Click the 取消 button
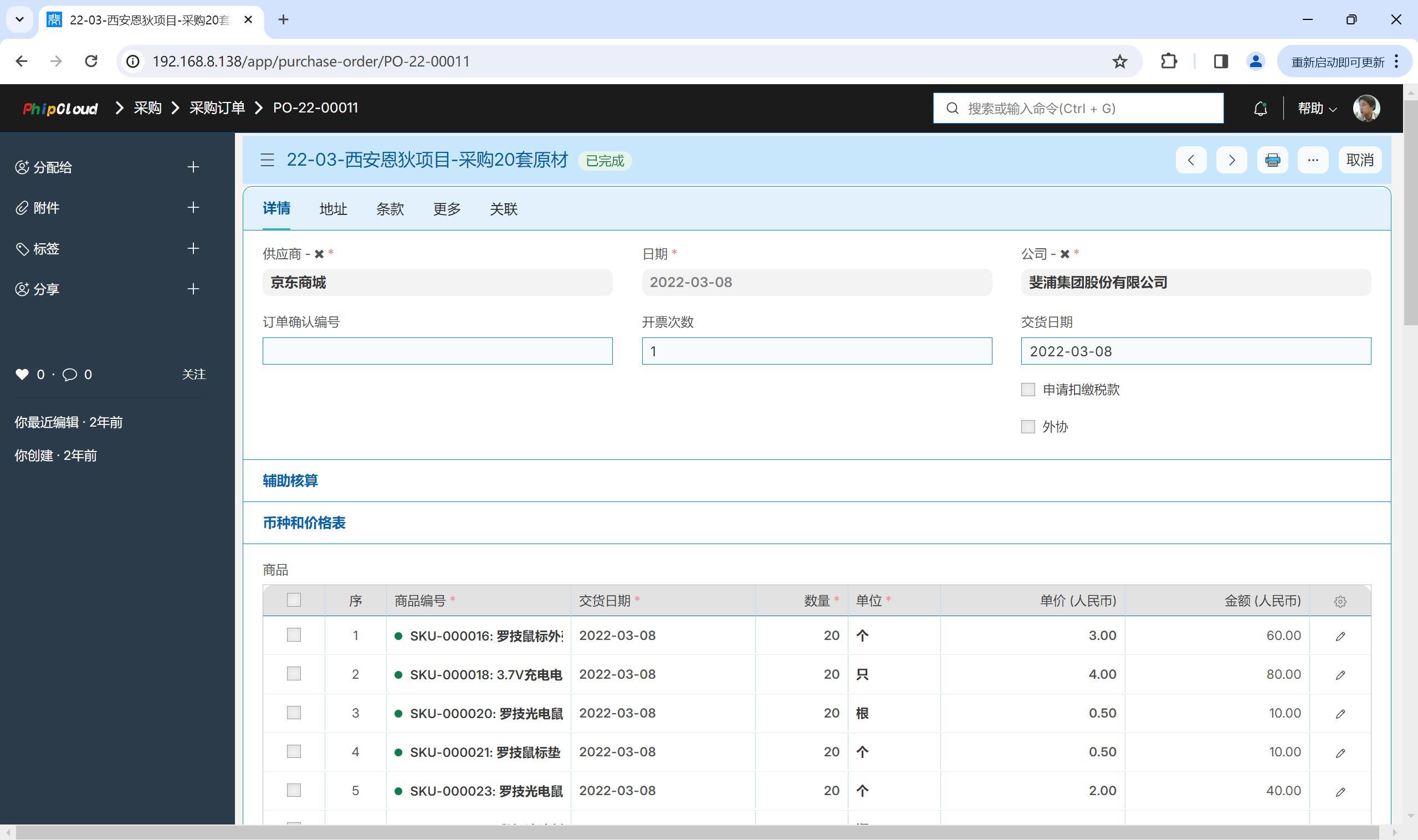1418x840 pixels. (x=1359, y=160)
